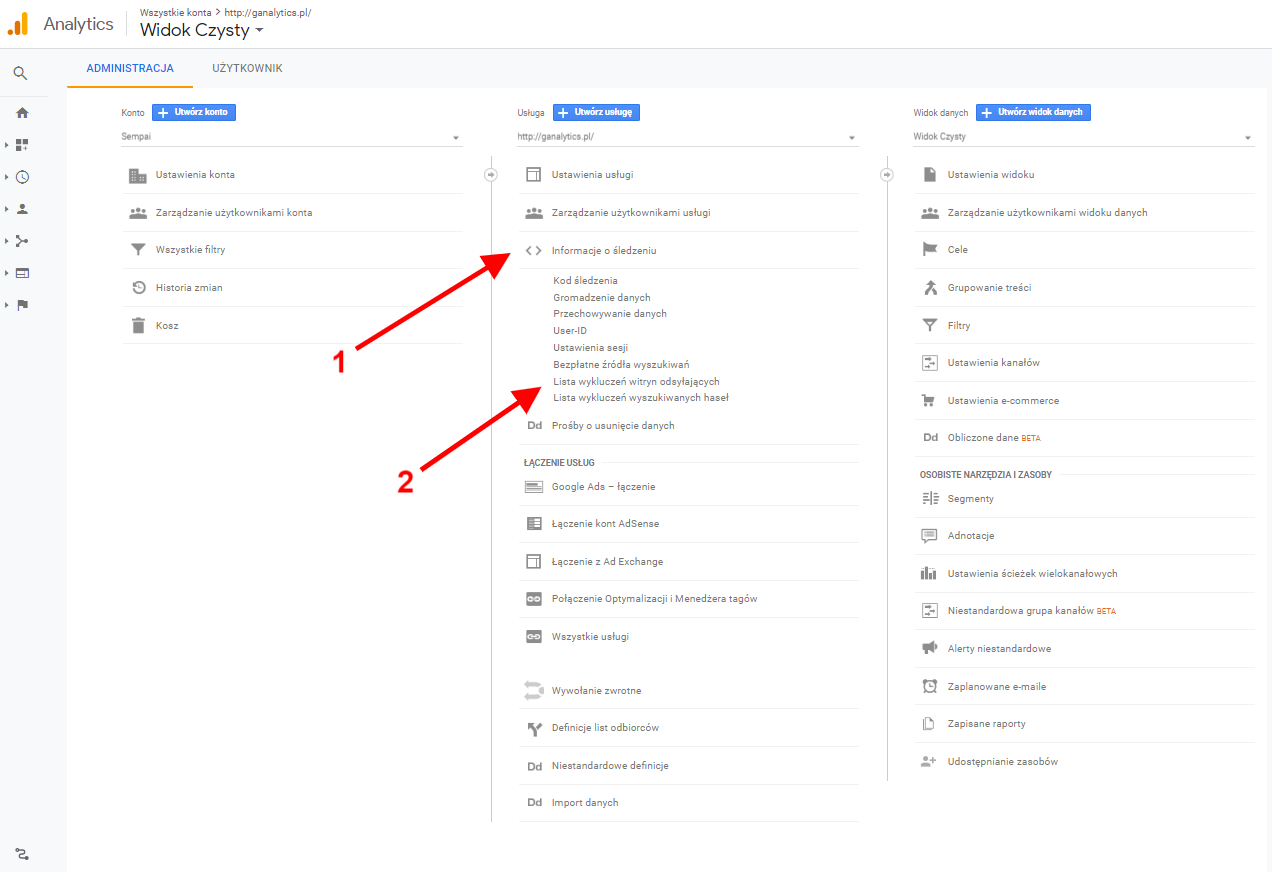Click the add-person icon beside Udostępnianie zasobów
The image size is (1272, 872).
[930, 762]
